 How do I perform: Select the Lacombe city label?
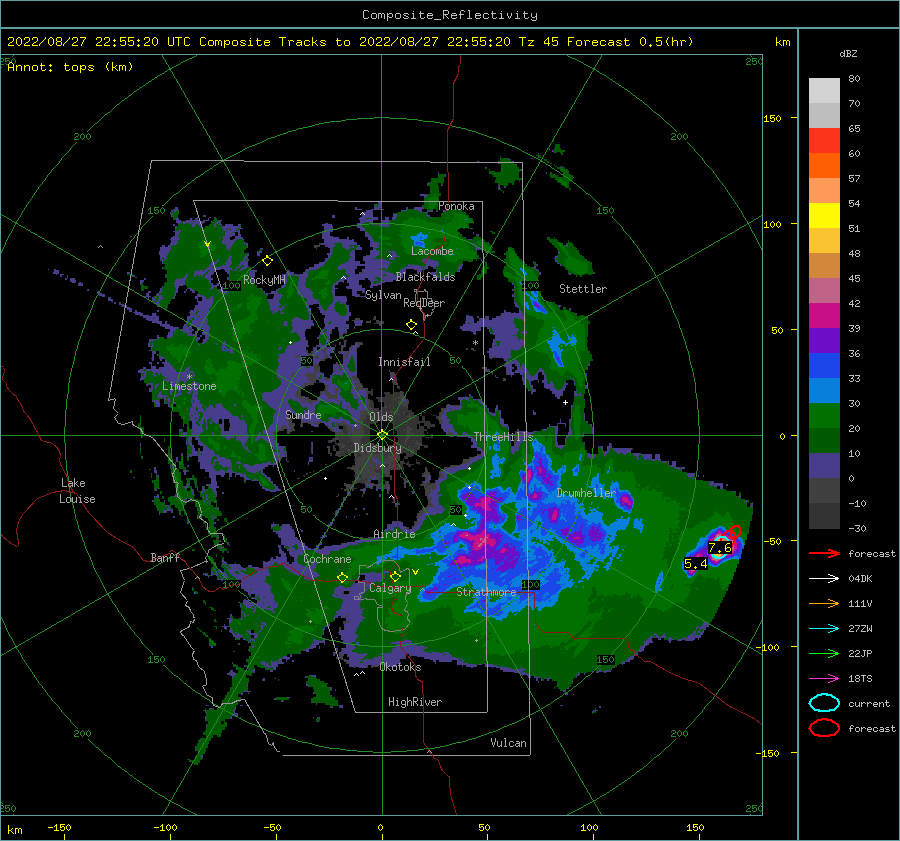tap(432, 251)
